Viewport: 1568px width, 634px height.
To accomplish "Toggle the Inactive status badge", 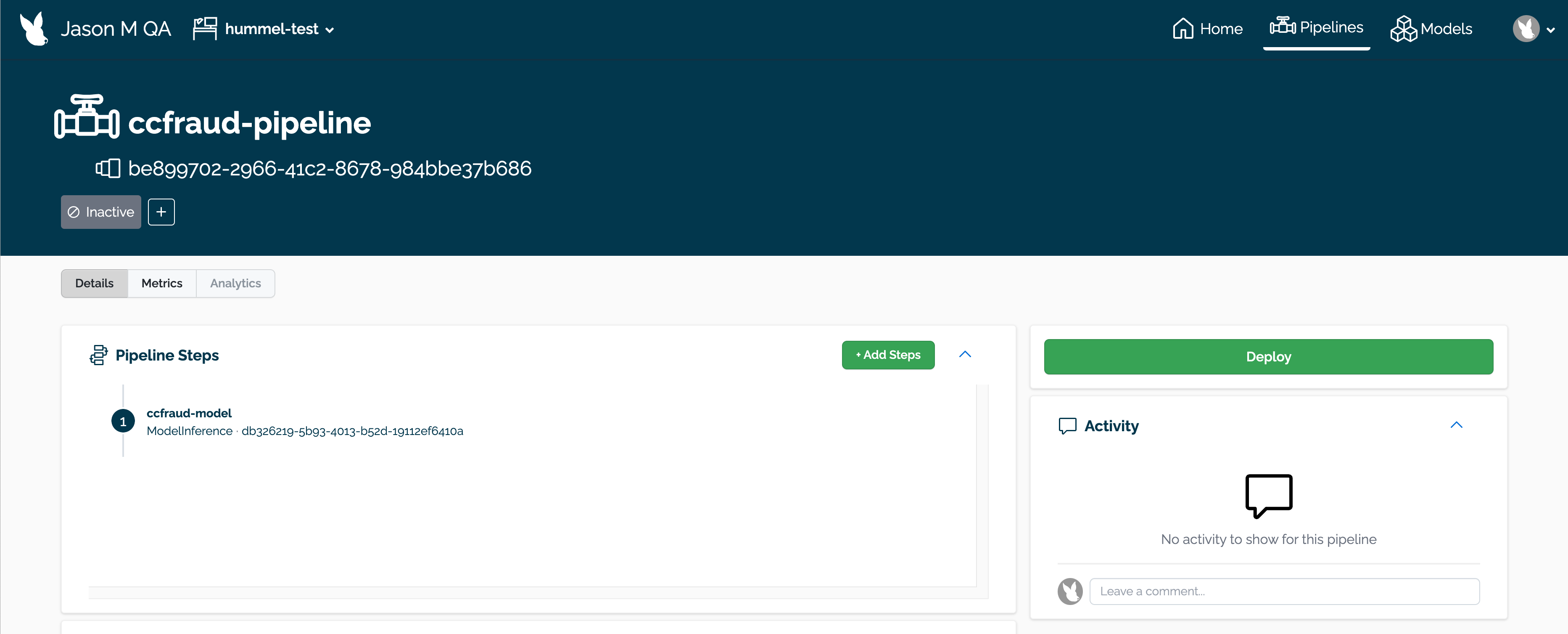I will pyautogui.click(x=101, y=212).
